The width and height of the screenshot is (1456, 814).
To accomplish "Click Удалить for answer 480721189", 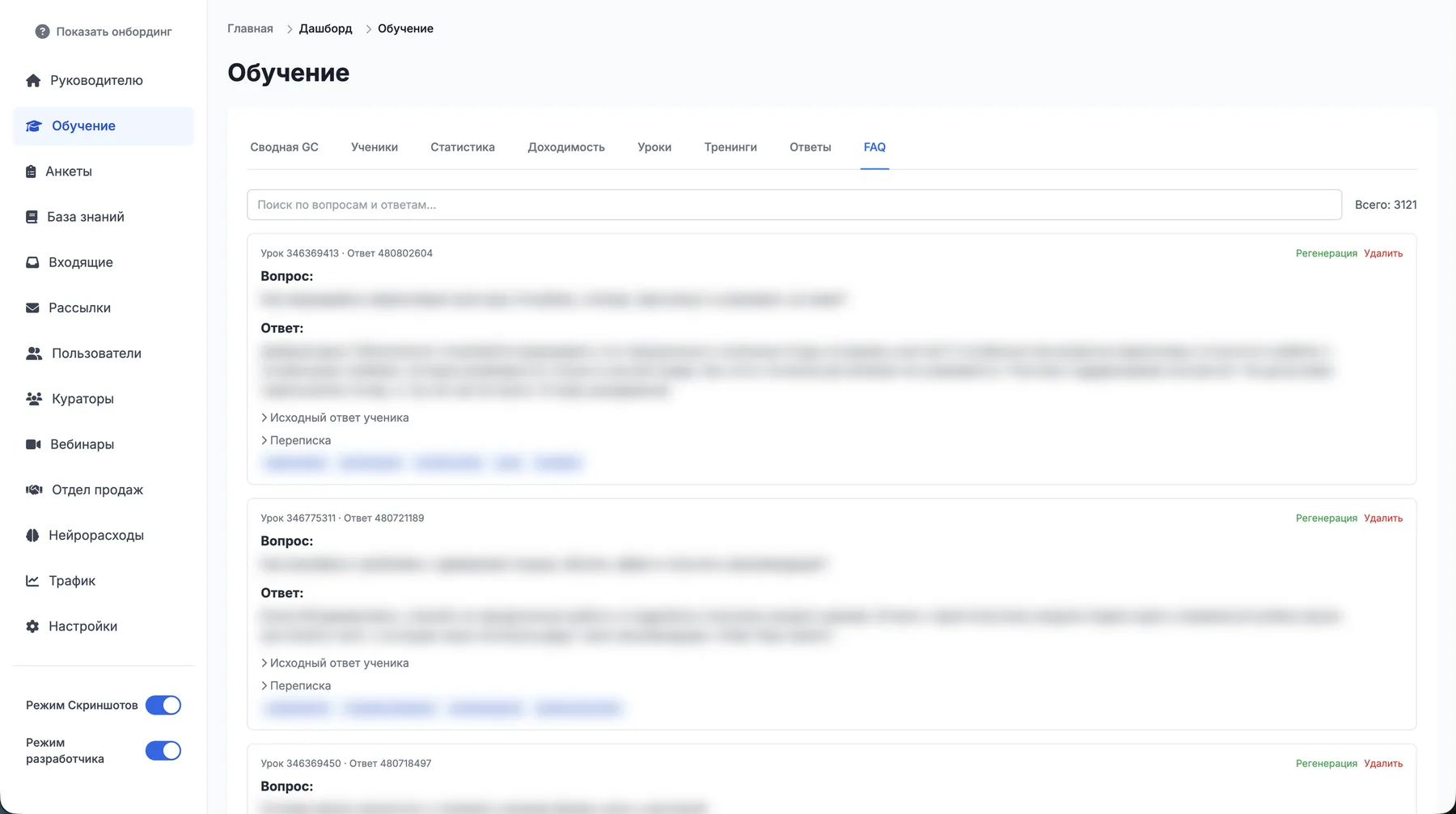I will [x=1383, y=518].
